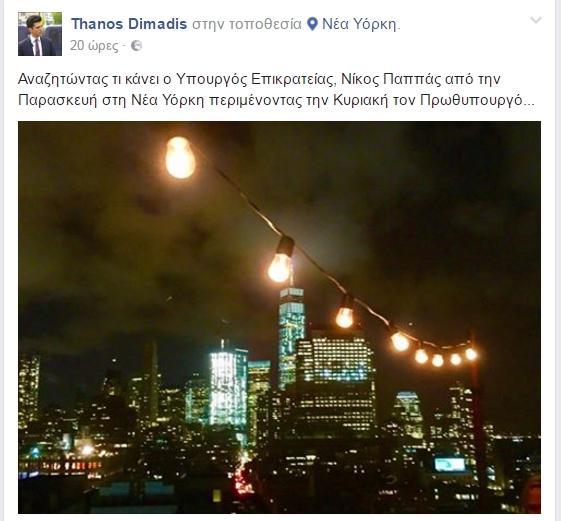Screen dimensions: 561x521
Task: Open Thanos Dimadis profile picture
Action: 40,34
